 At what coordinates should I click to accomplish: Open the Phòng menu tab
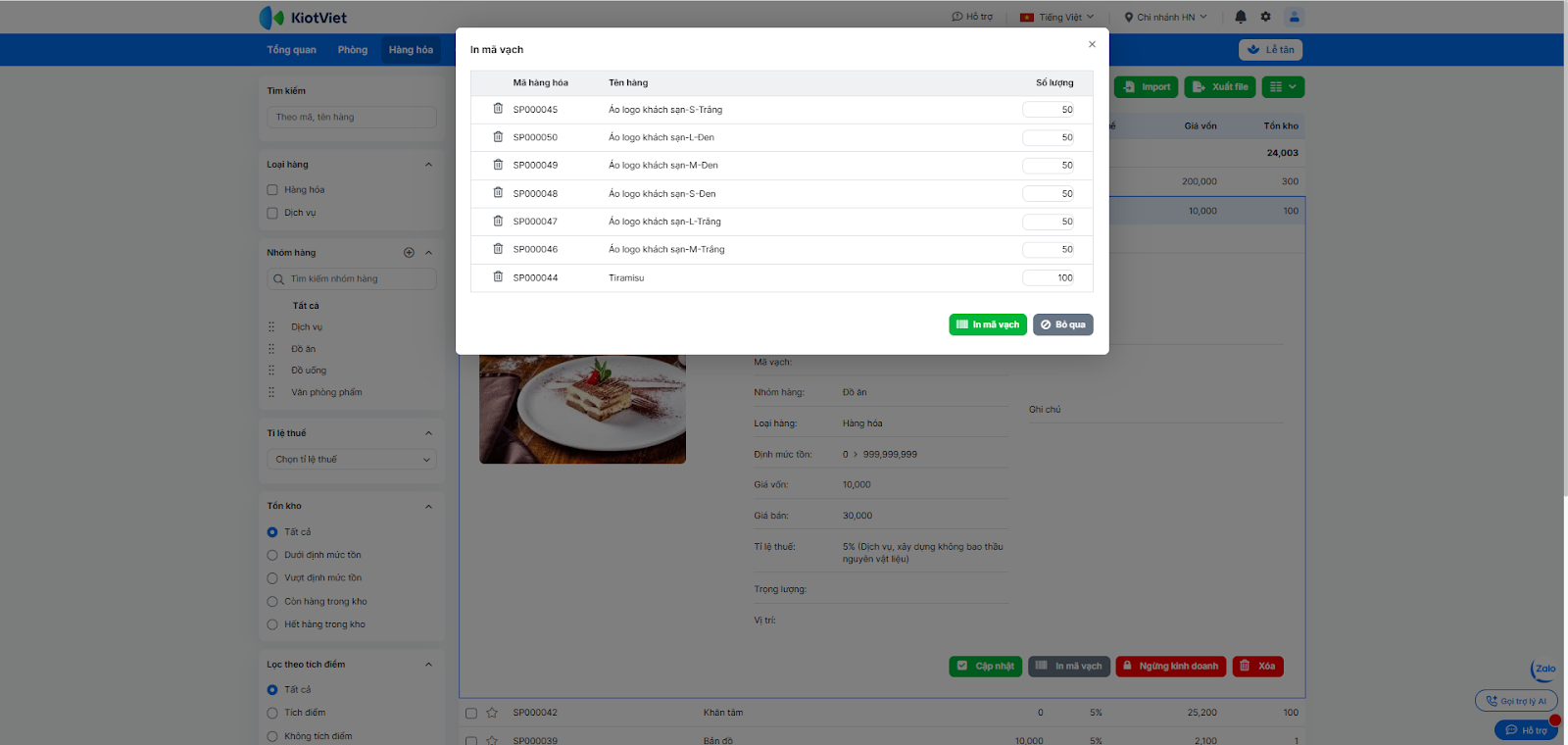pyautogui.click(x=353, y=50)
